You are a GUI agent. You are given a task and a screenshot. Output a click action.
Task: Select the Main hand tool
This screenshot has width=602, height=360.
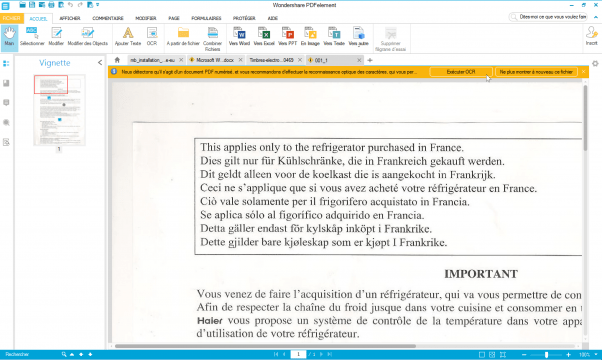point(9,37)
